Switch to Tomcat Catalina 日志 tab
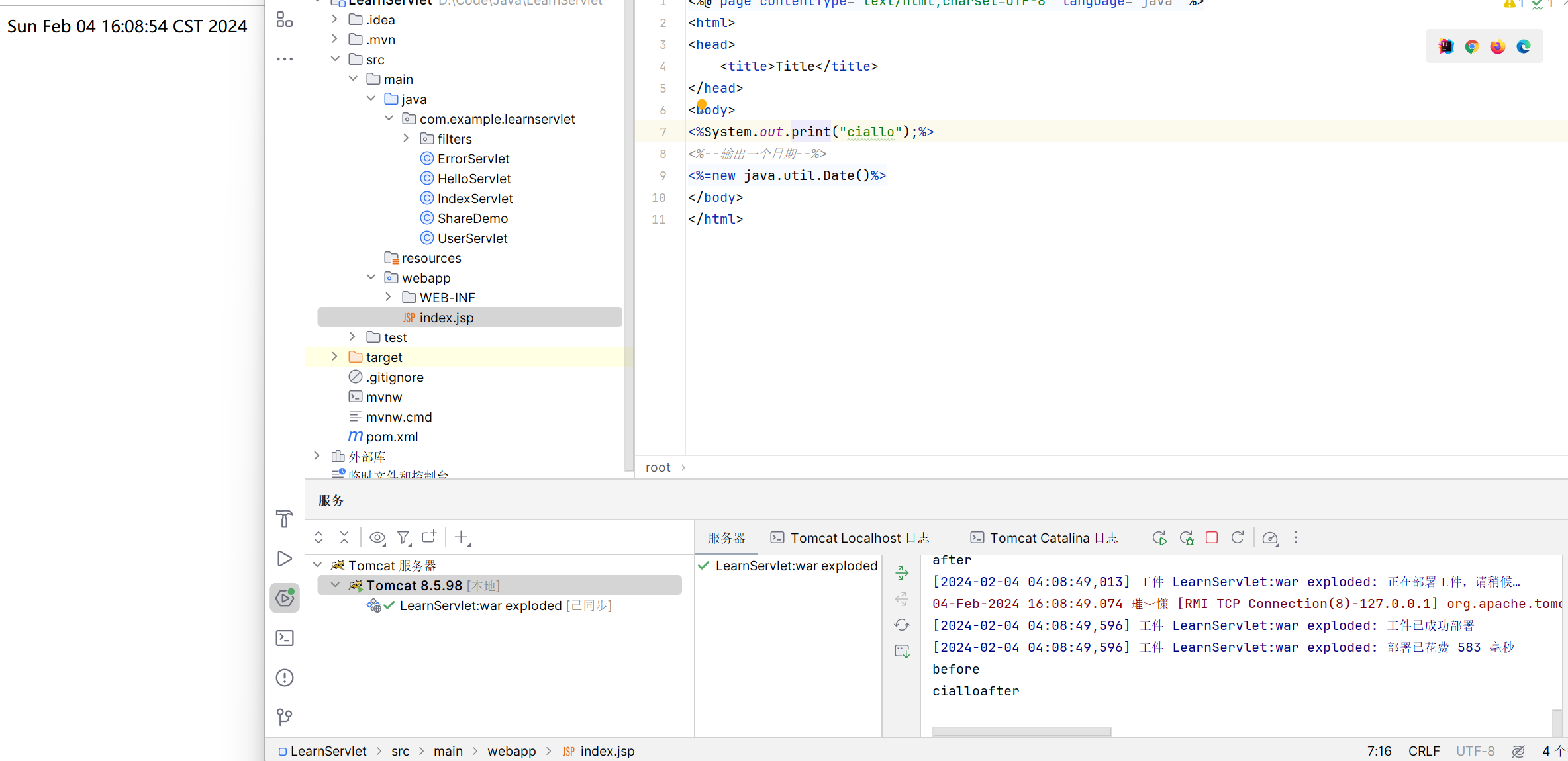The width and height of the screenshot is (1568, 761). [1044, 538]
